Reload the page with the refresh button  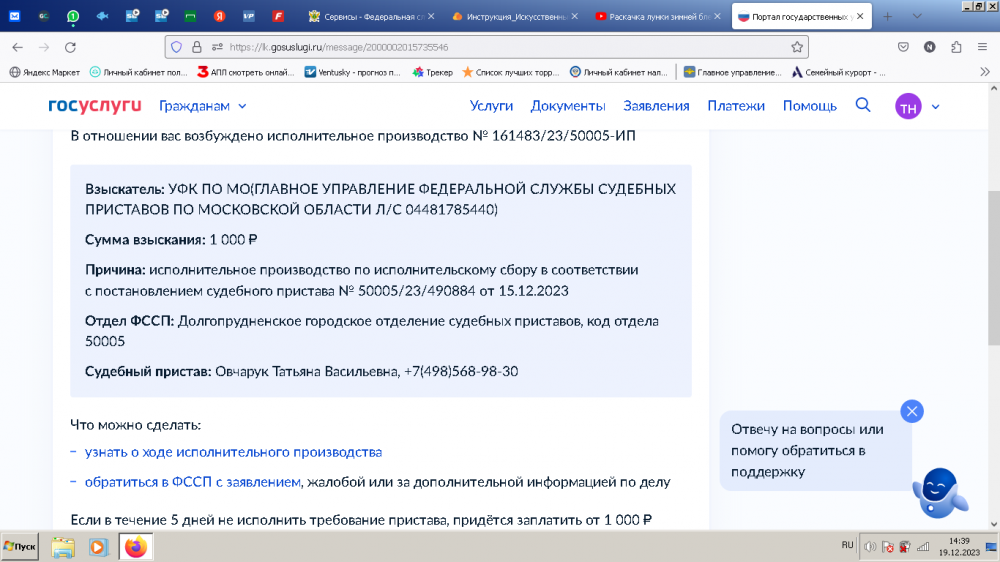(70, 47)
